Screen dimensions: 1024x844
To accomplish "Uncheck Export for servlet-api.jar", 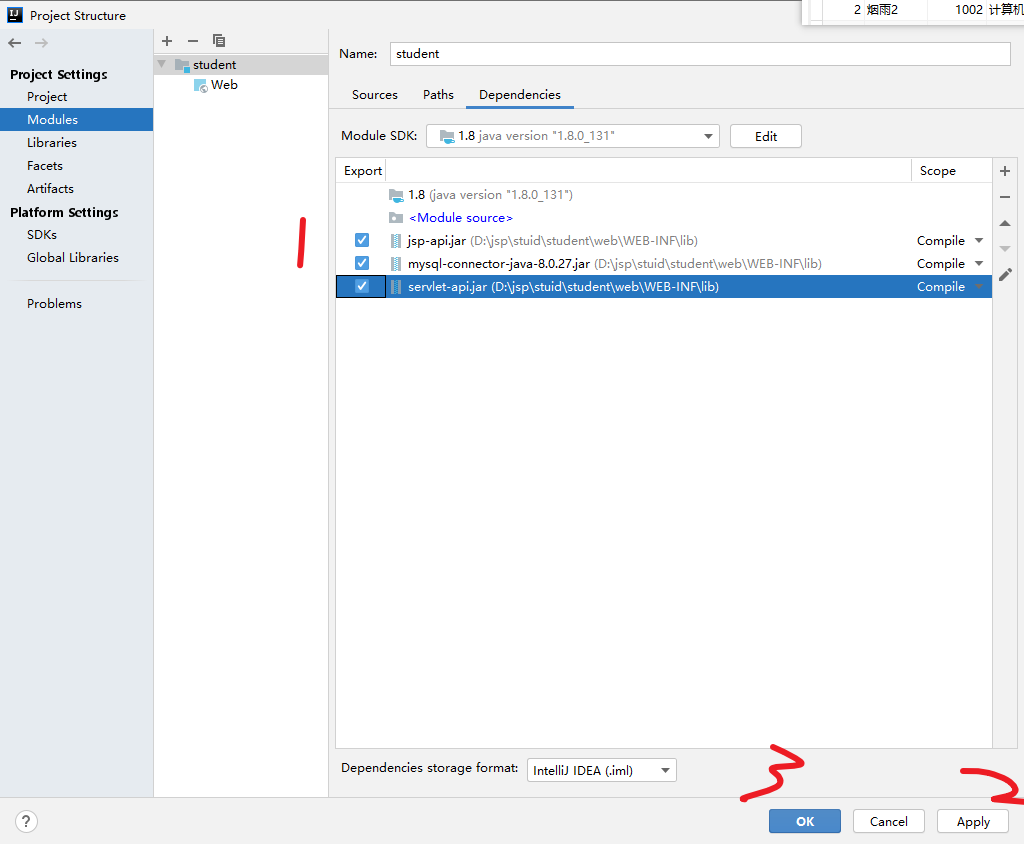I will click(x=362, y=286).
